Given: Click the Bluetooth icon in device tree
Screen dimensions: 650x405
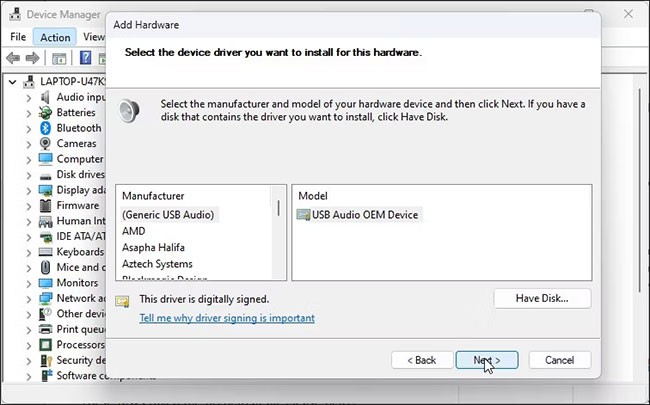Looking at the screenshot, I should tap(46, 128).
